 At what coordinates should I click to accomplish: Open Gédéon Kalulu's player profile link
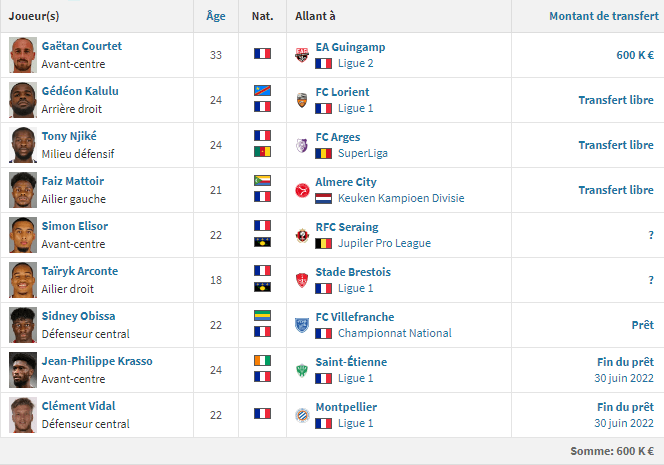(80, 91)
